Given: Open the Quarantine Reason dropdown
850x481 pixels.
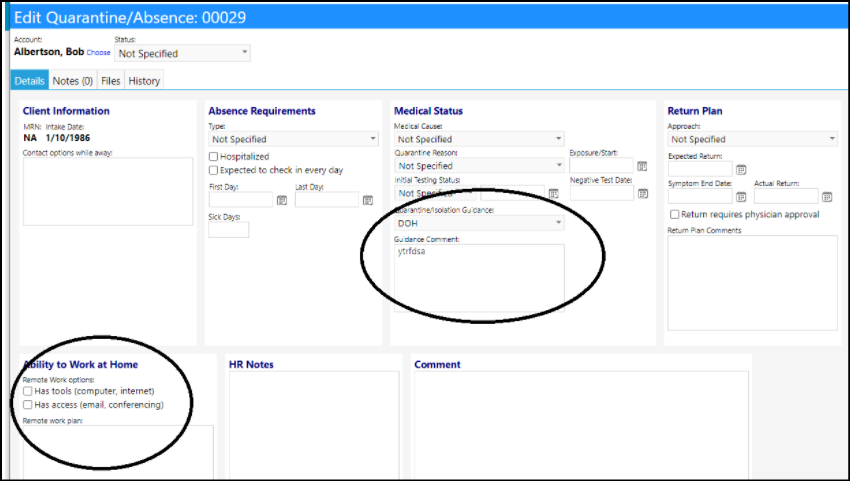Looking at the screenshot, I should click(x=479, y=165).
